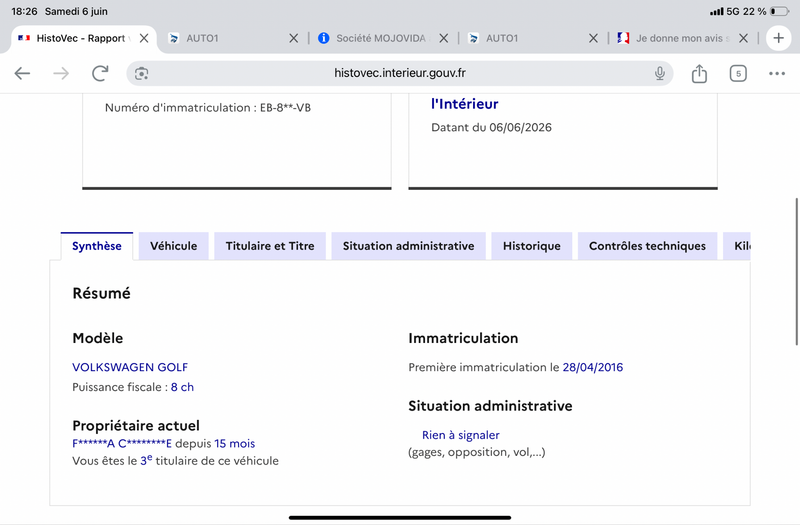Reload the page with refresh icon
Image resolution: width=800 pixels, height=525 pixels.
(x=101, y=73)
